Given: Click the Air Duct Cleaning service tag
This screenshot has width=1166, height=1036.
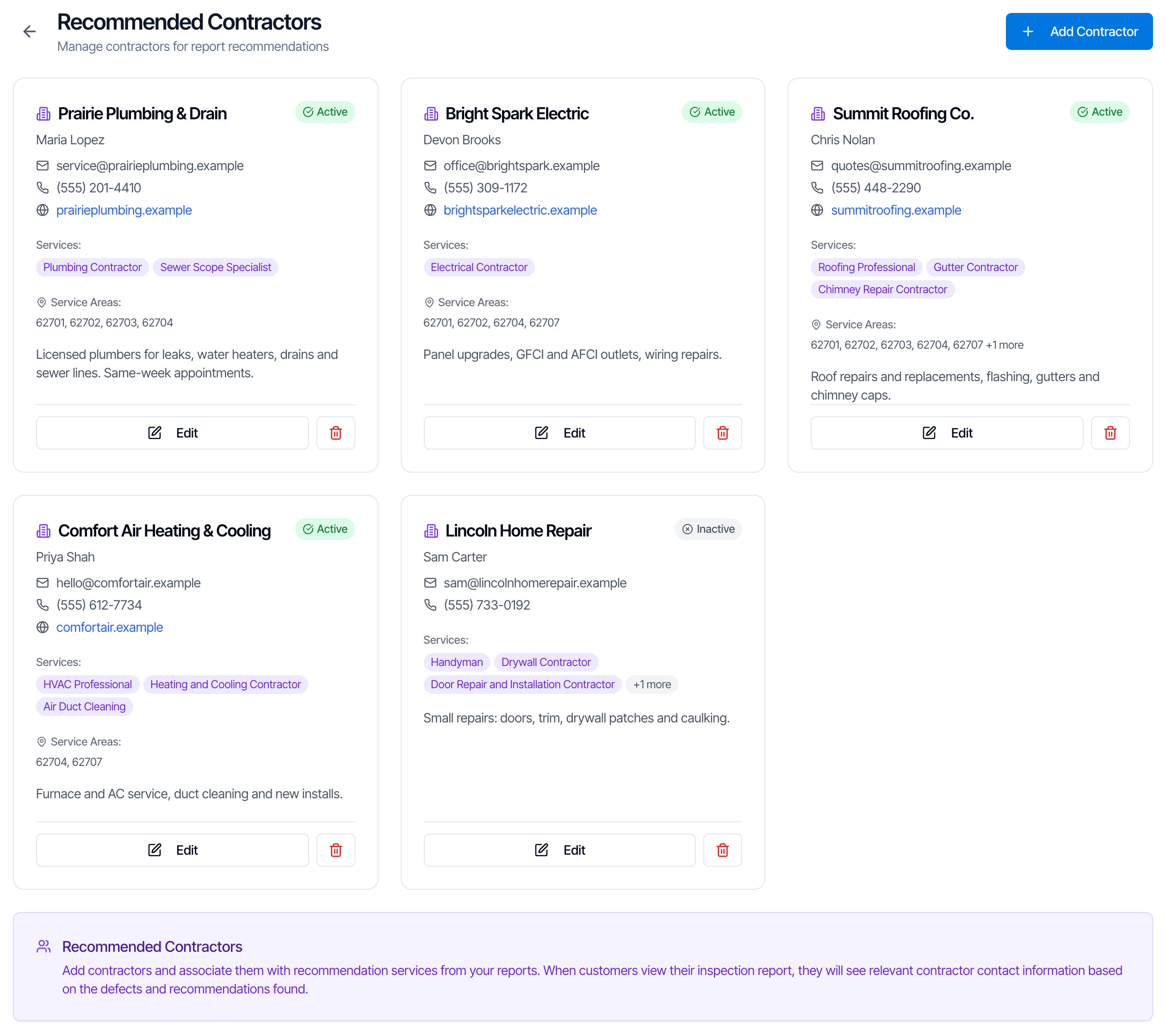Looking at the screenshot, I should coord(84,706).
